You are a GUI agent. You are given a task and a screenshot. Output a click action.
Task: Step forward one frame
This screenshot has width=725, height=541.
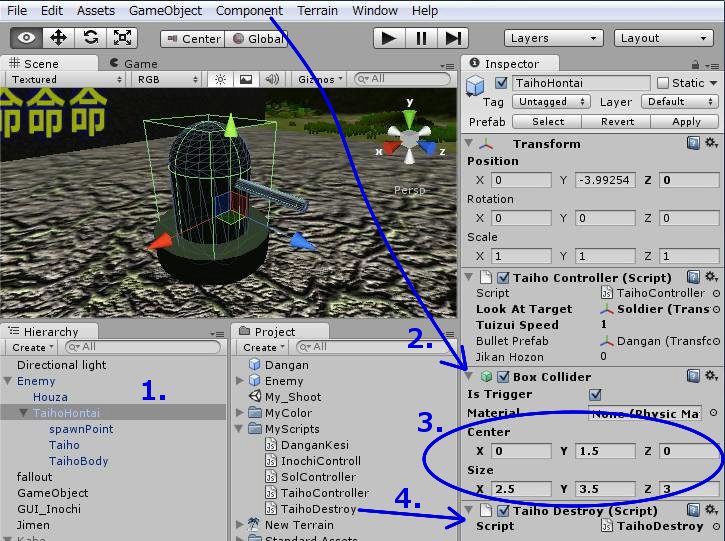[453, 38]
